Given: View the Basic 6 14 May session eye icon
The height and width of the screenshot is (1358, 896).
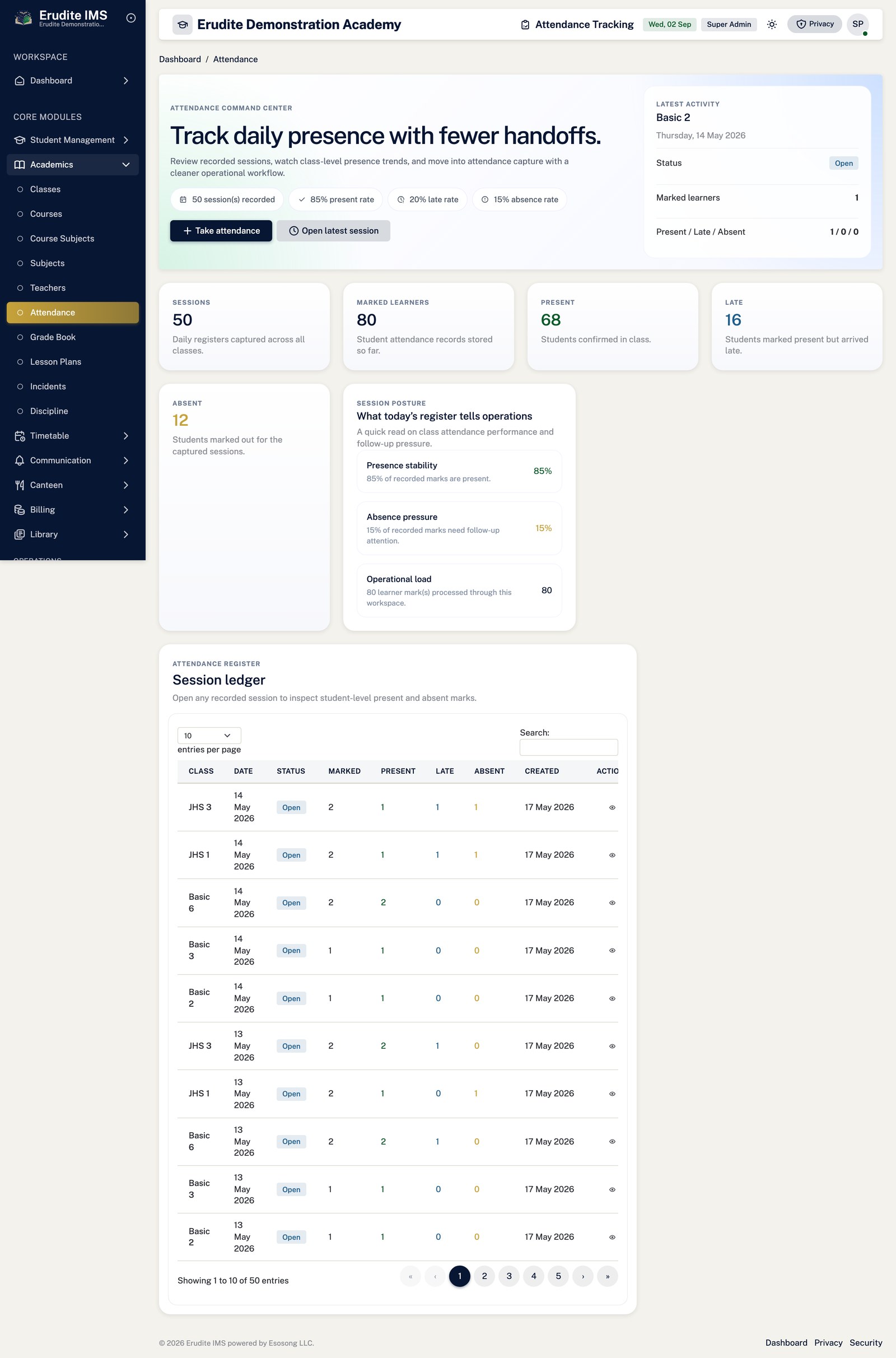Looking at the screenshot, I should (x=612, y=903).
